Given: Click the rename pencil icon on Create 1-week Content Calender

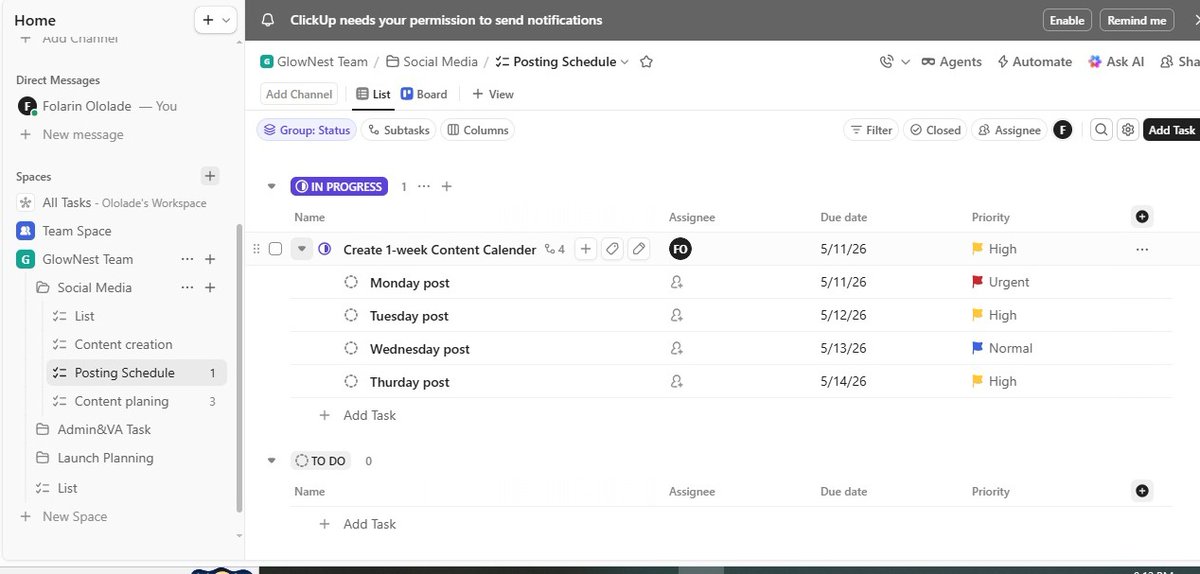Looking at the screenshot, I should click(x=638, y=249).
